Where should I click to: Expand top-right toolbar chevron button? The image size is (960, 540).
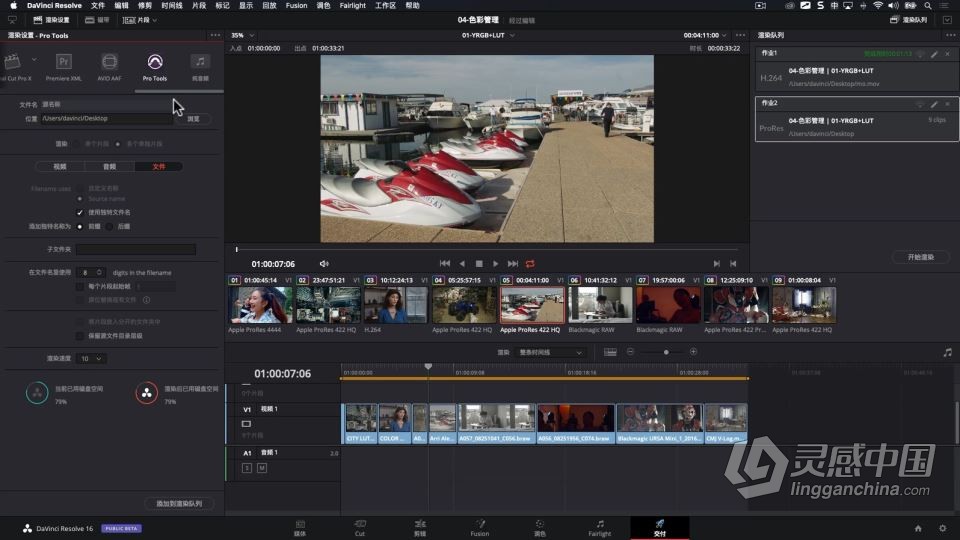click(x=947, y=20)
